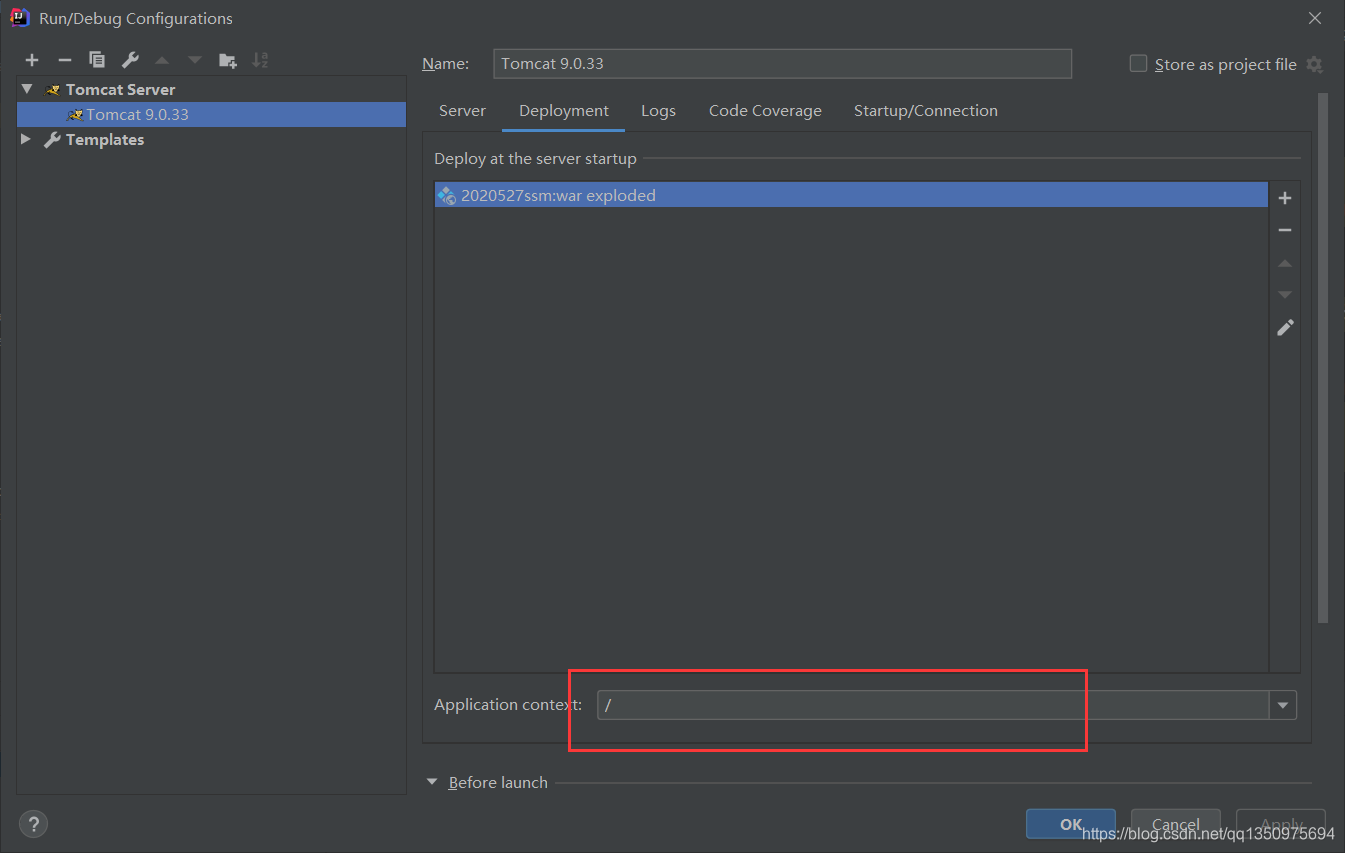The width and height of the screenshot is (1345, 853).
Task: Move artifact up in deployment list
Action: coord(1285,263)
